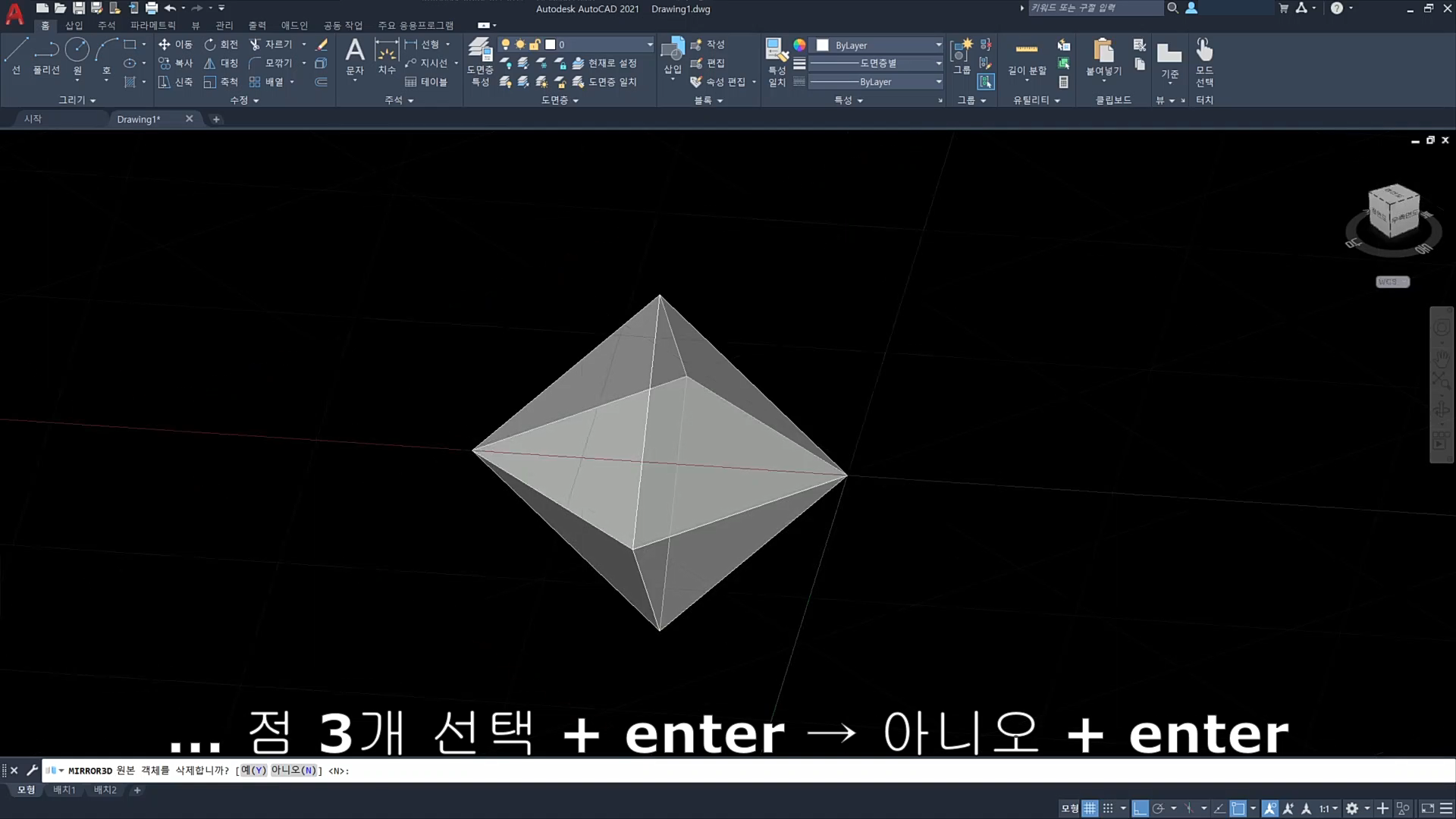Viewport: 1456px width, 819px height.
Task: Switch to the 배치1 layout tab
Action: click(x=64, y=790)
